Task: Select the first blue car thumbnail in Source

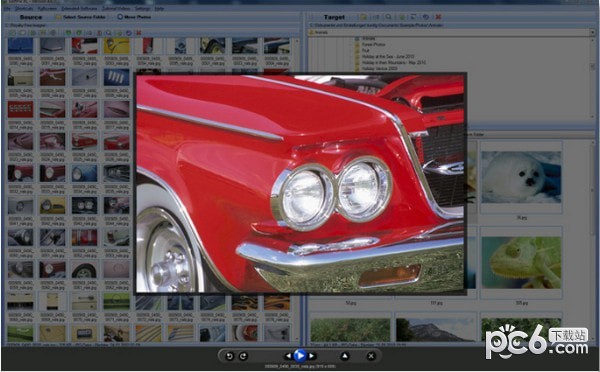Action: pyautogui.click(x=20, y=46)
